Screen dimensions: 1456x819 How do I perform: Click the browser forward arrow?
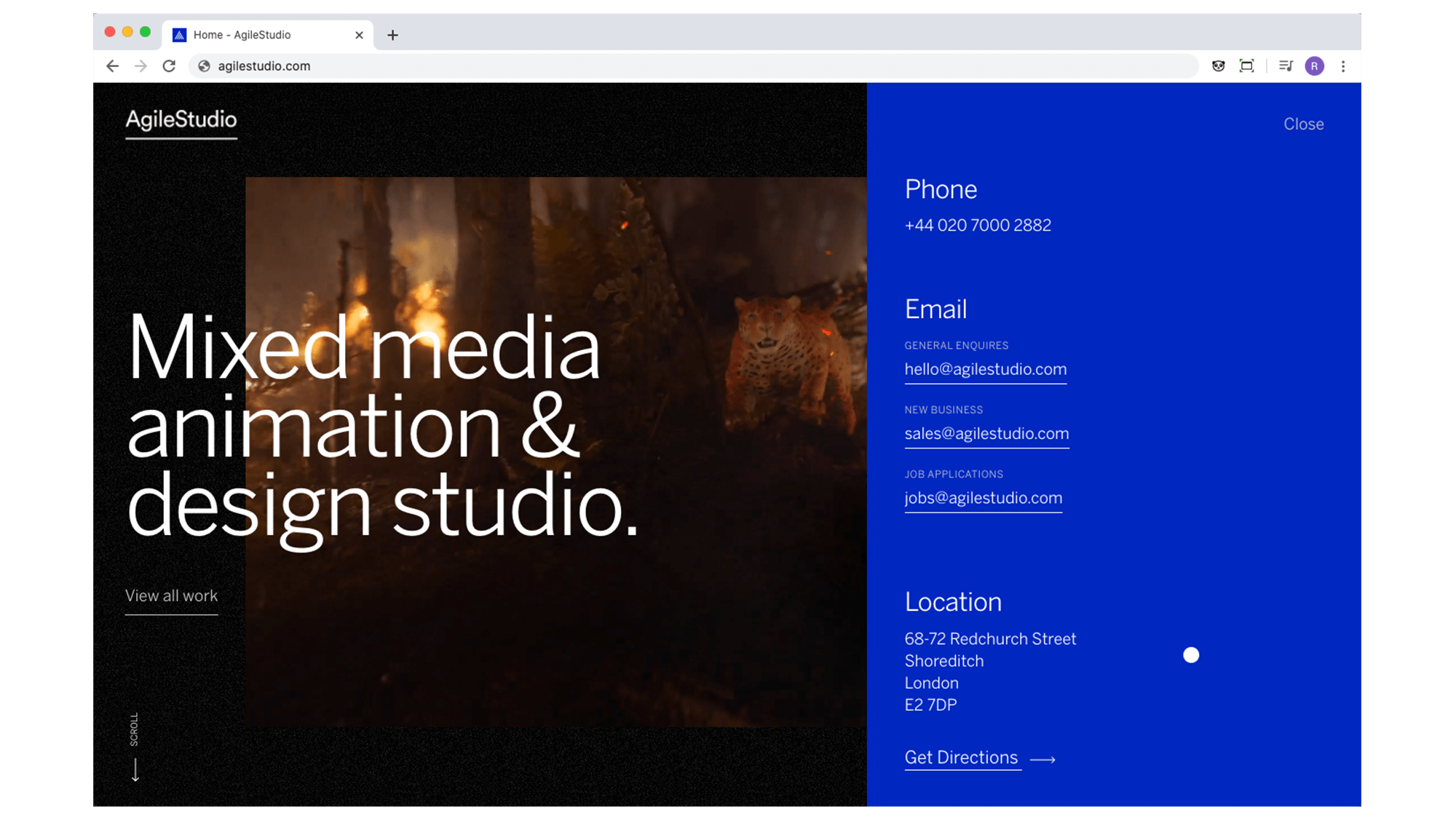coord(141,66)
